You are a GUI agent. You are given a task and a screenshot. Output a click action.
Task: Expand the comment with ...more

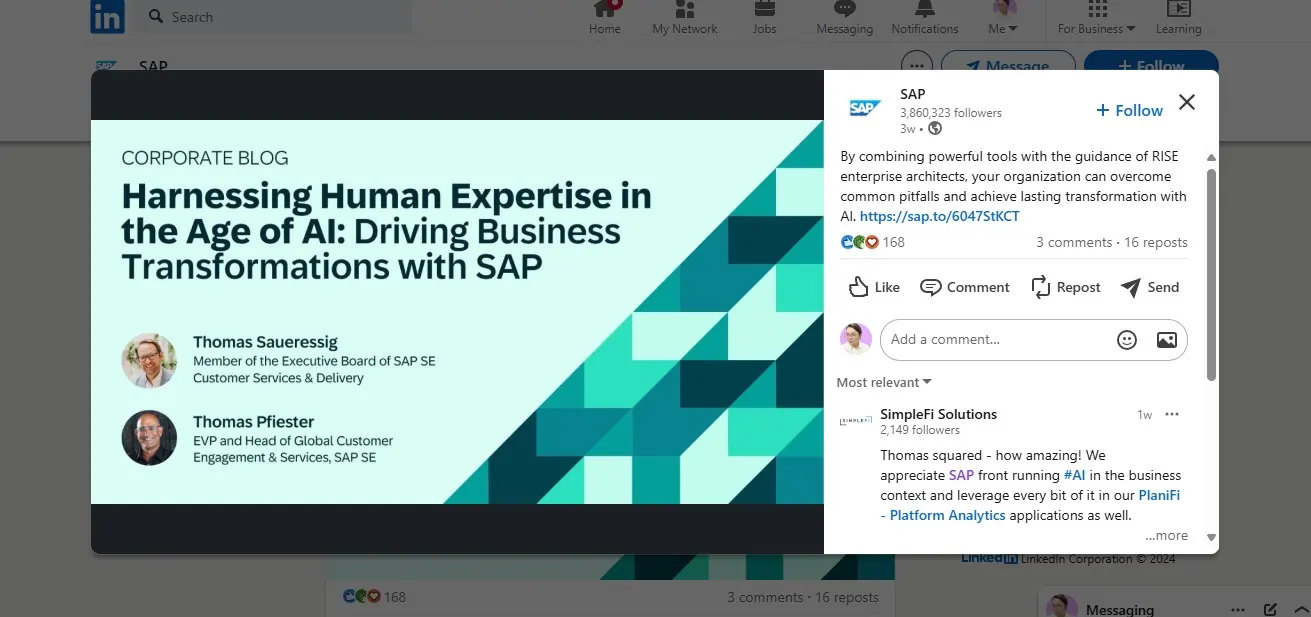click(x=1166, y=536)
